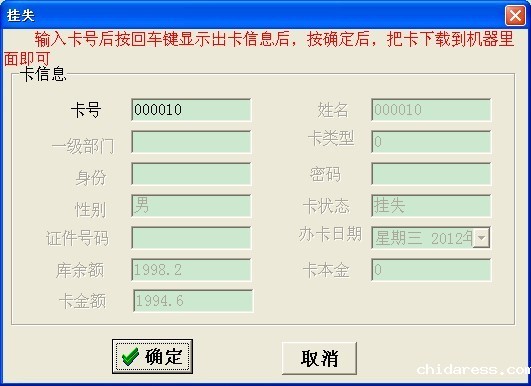Select the 一级部门 field
Image resolution: width=531 pixels, height=386 pixels.
click(x=191, y=142)
